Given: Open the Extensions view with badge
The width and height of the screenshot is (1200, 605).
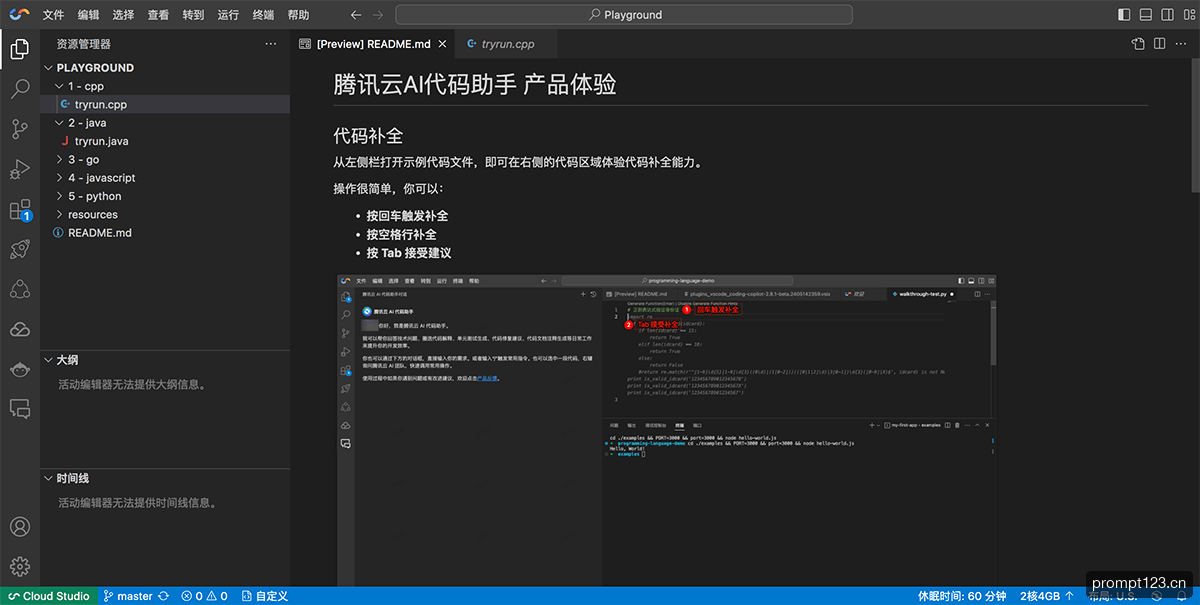Looking at the screenshot, I should pyautogui.click(x=20, y=210).
